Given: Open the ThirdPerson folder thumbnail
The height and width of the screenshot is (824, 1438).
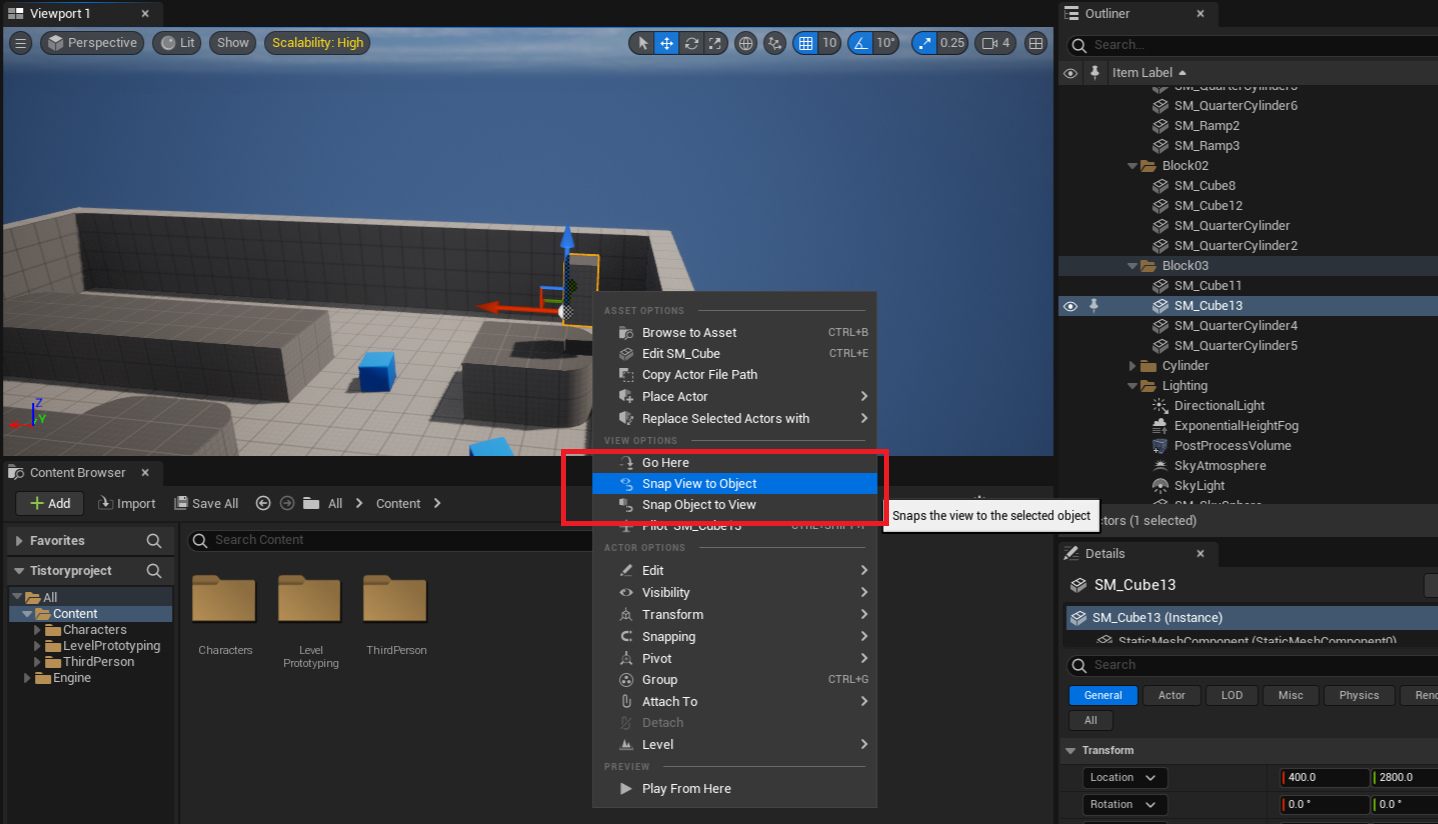Looking at the screenshot, I should click(x=396, y=598).
